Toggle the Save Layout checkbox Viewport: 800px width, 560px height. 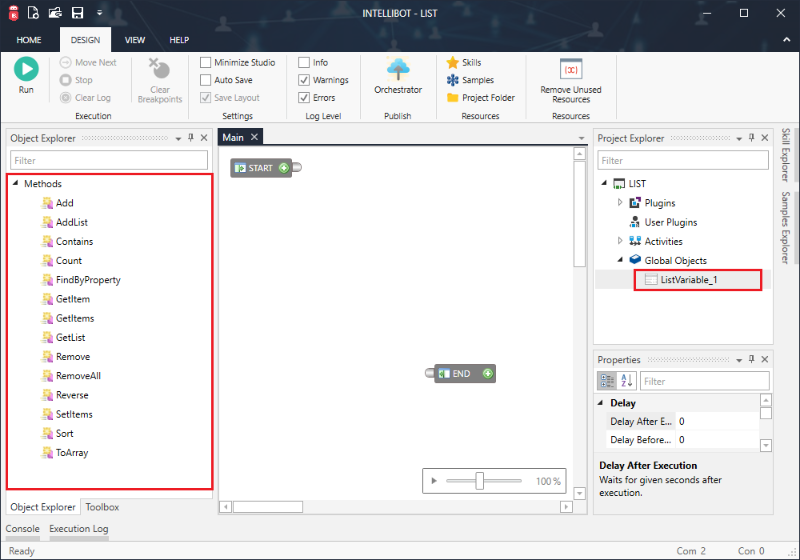(x=206, y=97)
